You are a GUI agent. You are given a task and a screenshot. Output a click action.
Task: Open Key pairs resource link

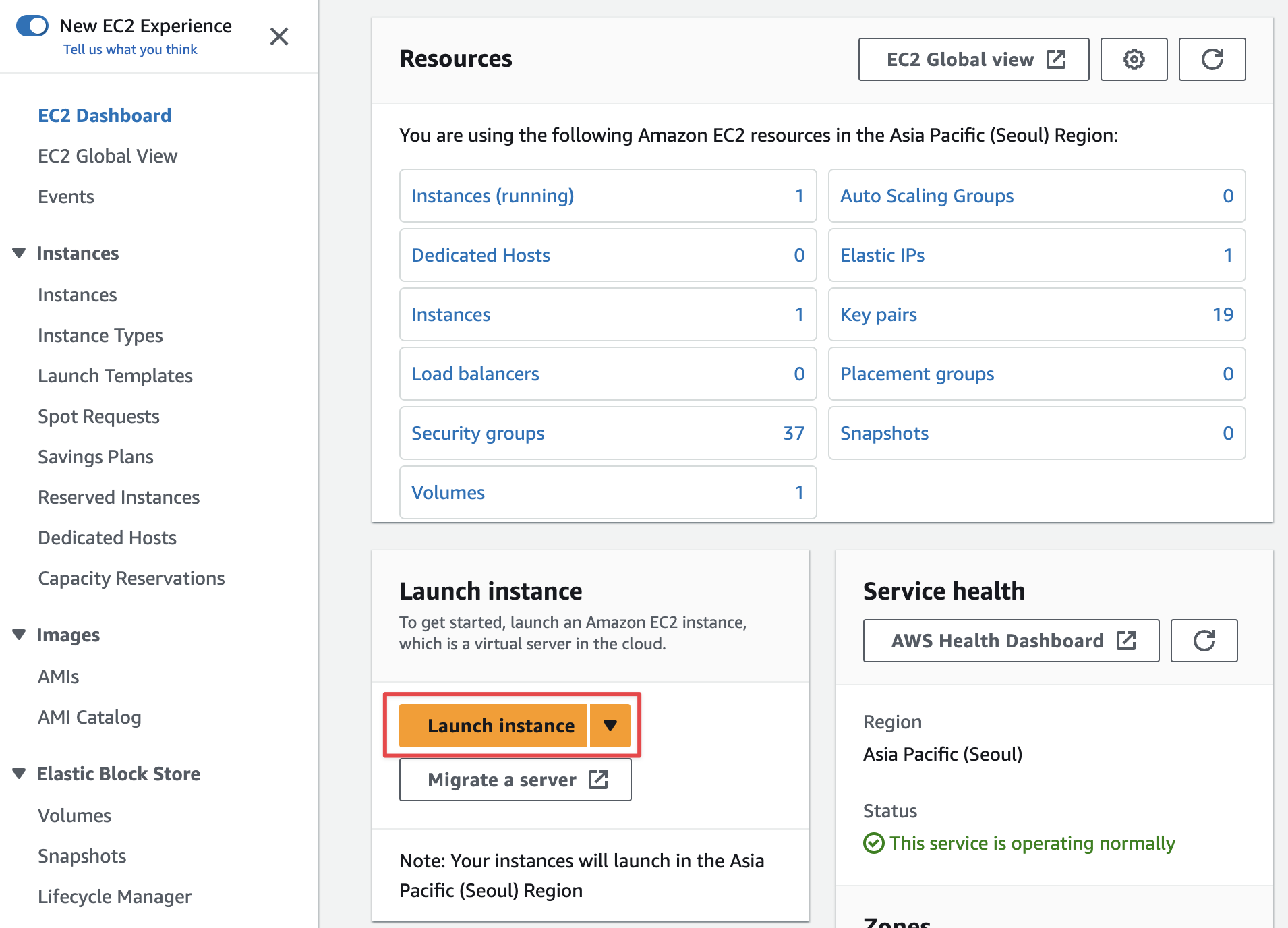tap(879, 314)
